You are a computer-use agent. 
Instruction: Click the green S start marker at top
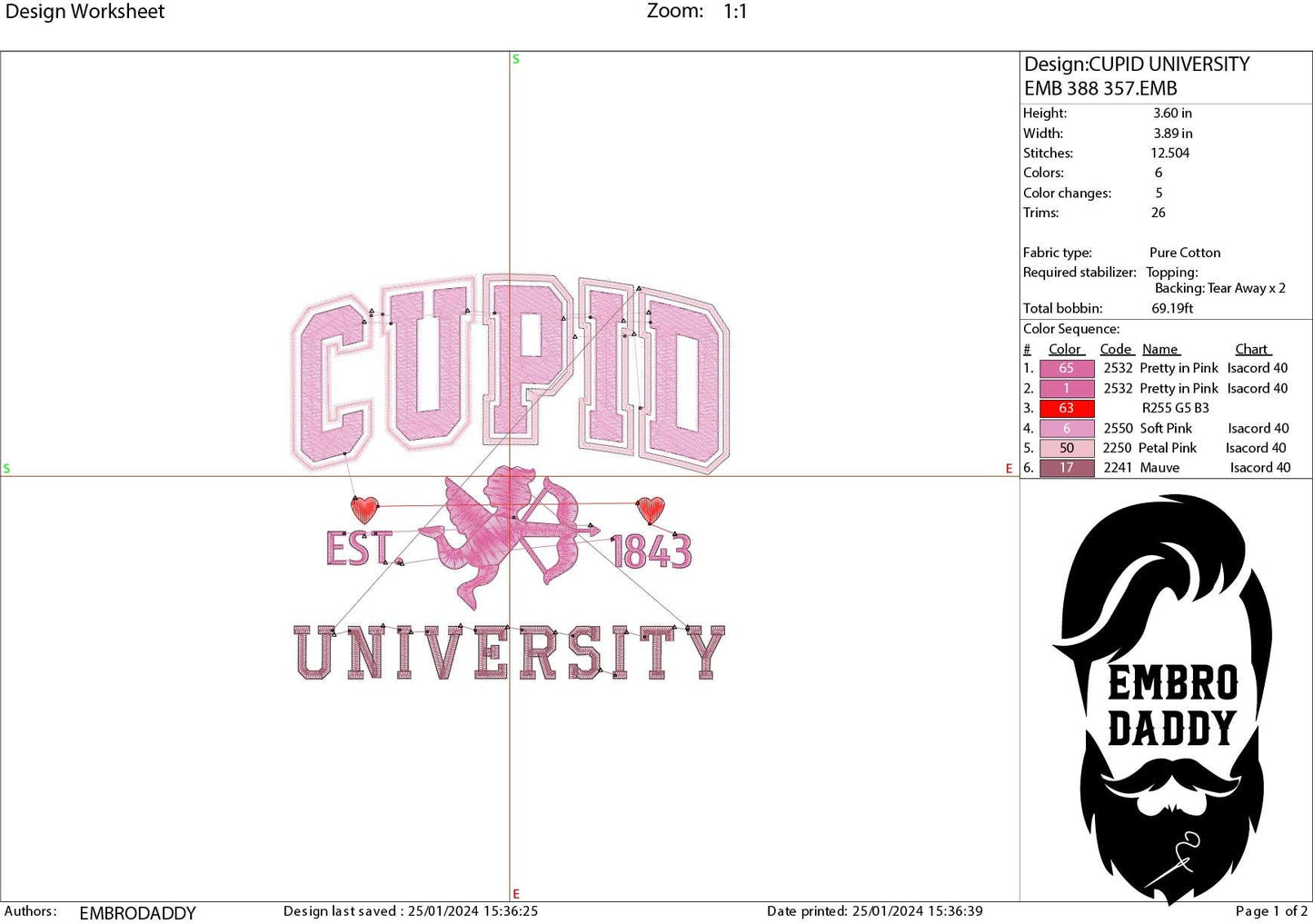pyautogui.click(x=515, y=58)
